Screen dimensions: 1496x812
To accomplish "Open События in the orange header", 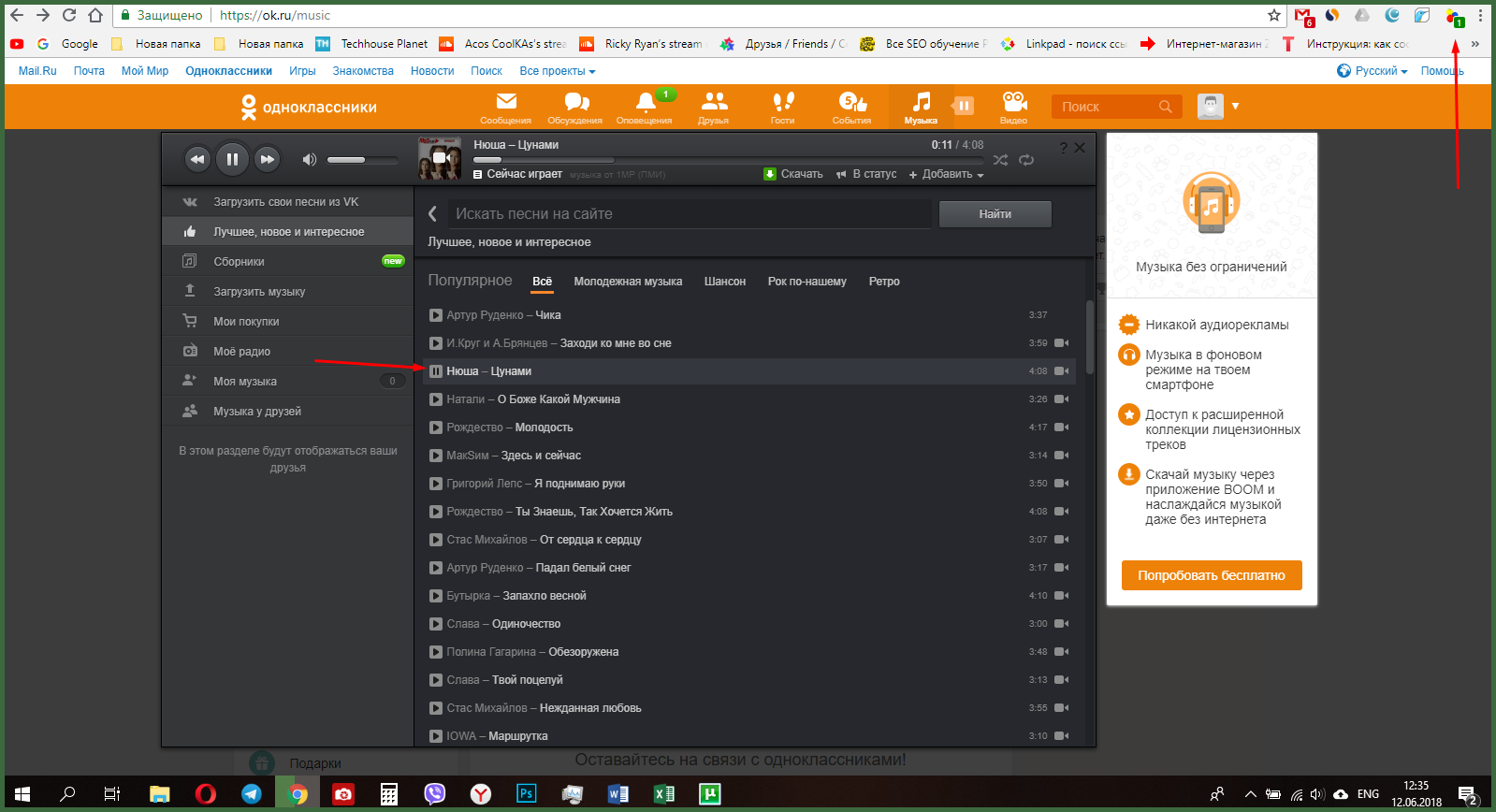I will (852, 108).
